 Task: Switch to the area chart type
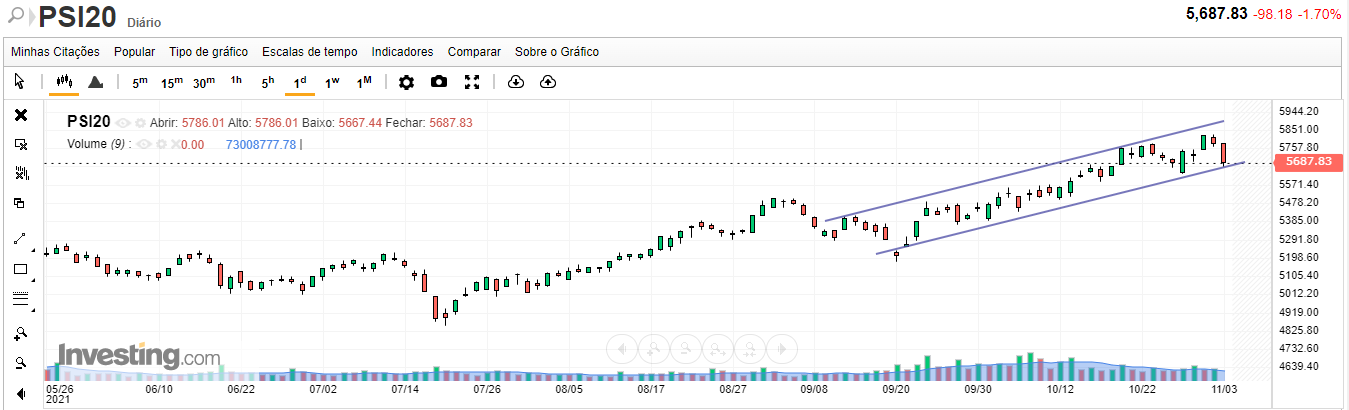pos(95,82)
